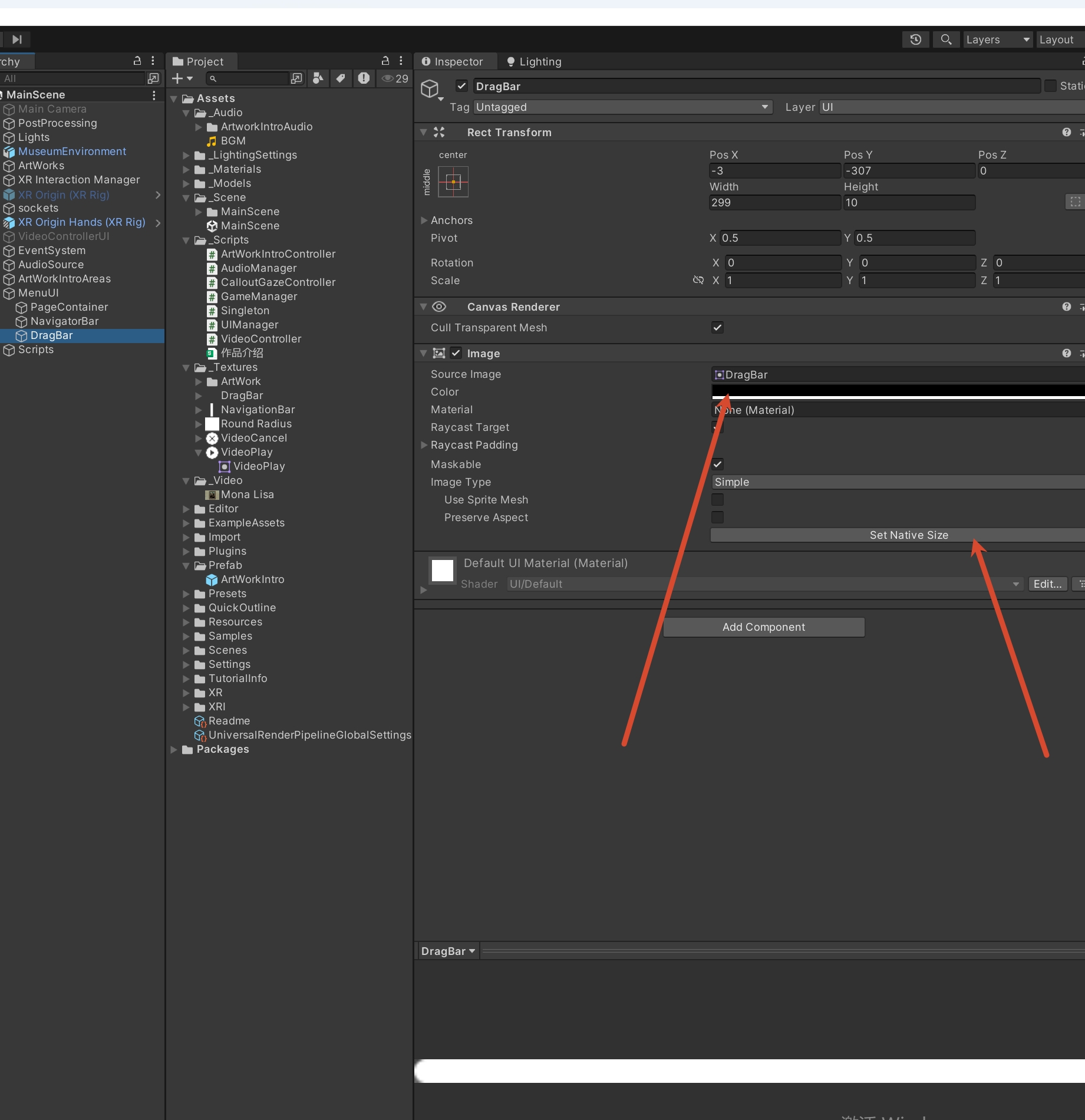
Task: Collapse the Rect Transform component
Action: (424, 132)
